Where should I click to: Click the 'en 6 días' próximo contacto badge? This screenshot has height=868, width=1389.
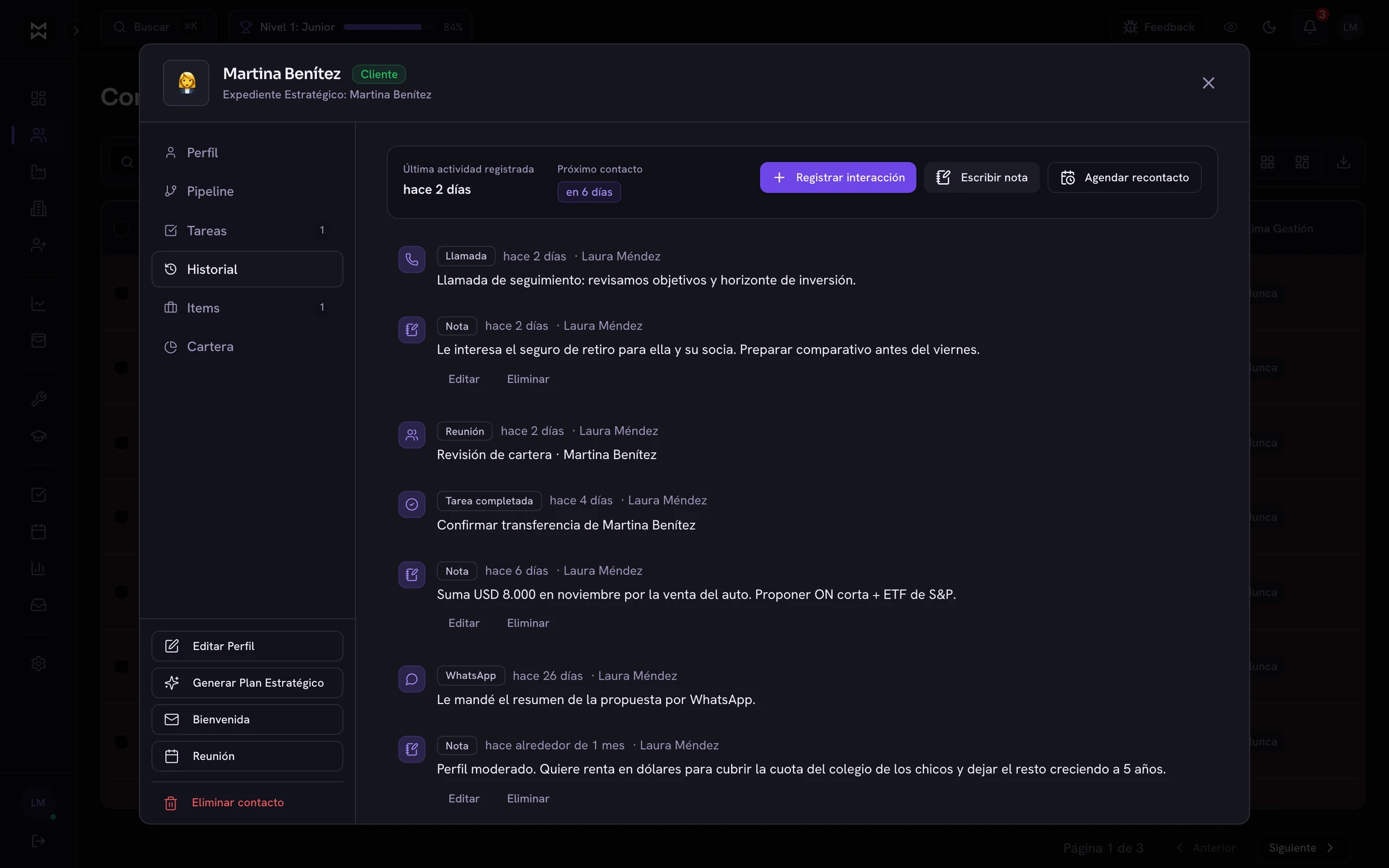point(589,192)
